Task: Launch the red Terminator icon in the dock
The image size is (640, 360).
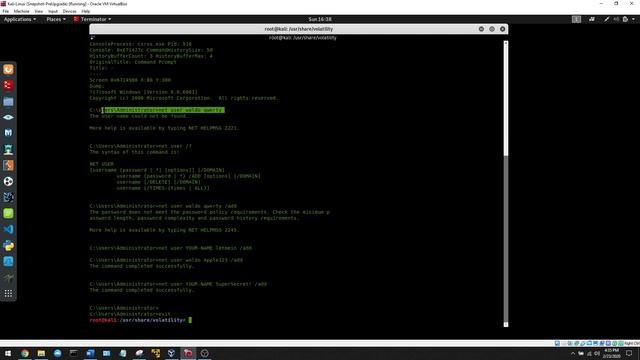Action: click(x=8, y=85)
